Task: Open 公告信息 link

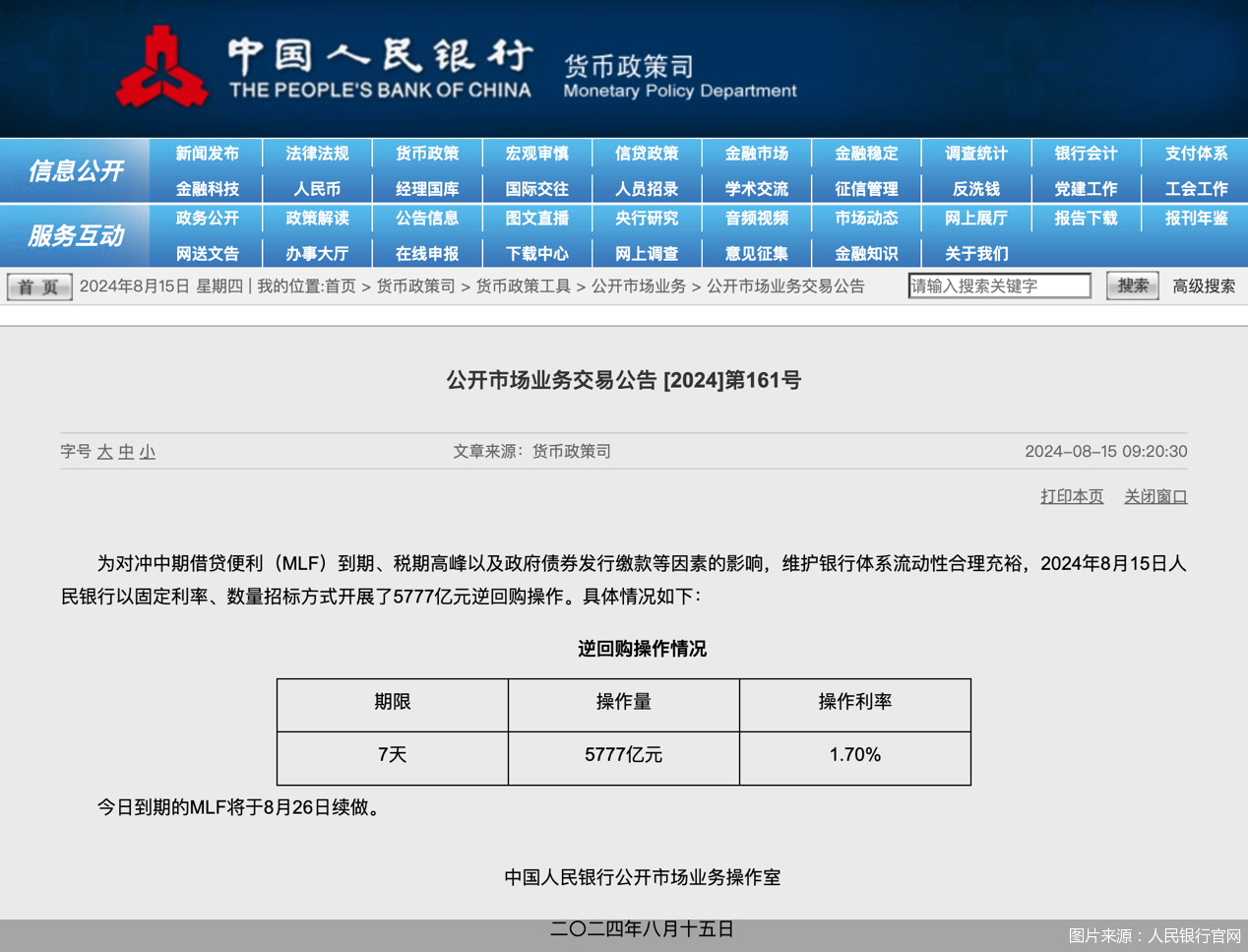Action: pos(427,219)
